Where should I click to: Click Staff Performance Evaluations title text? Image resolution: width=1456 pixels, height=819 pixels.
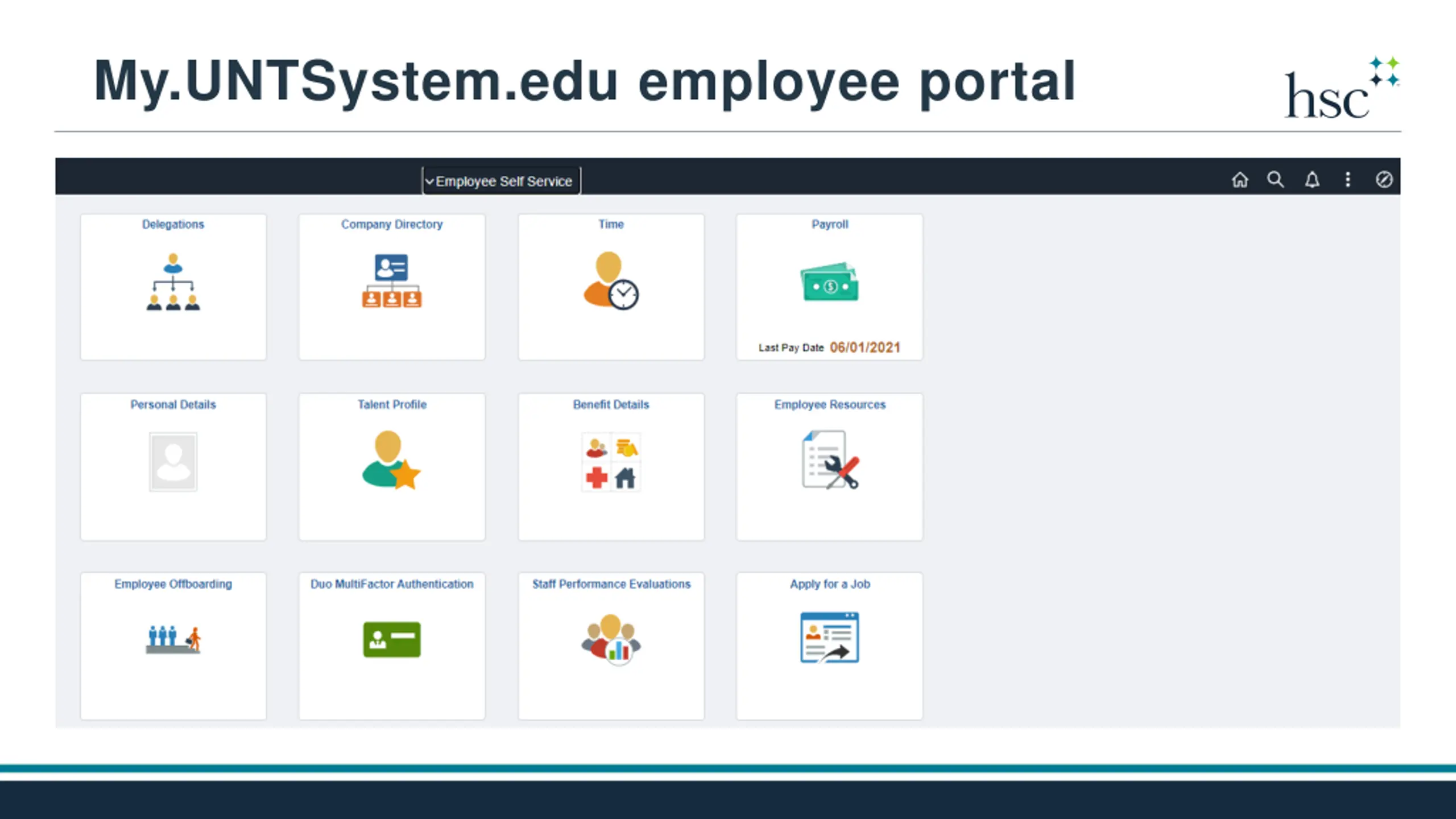coord(611,584)
